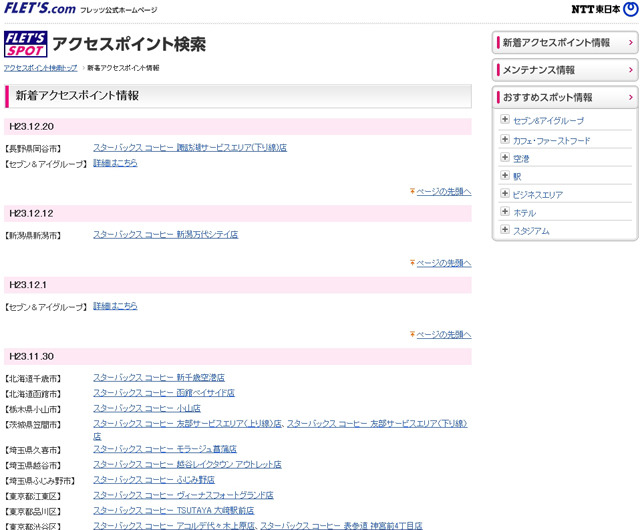Click ビジネスエリア sidebar link text
This screenshot has width=640, height=530.
[x=538, y=195]
